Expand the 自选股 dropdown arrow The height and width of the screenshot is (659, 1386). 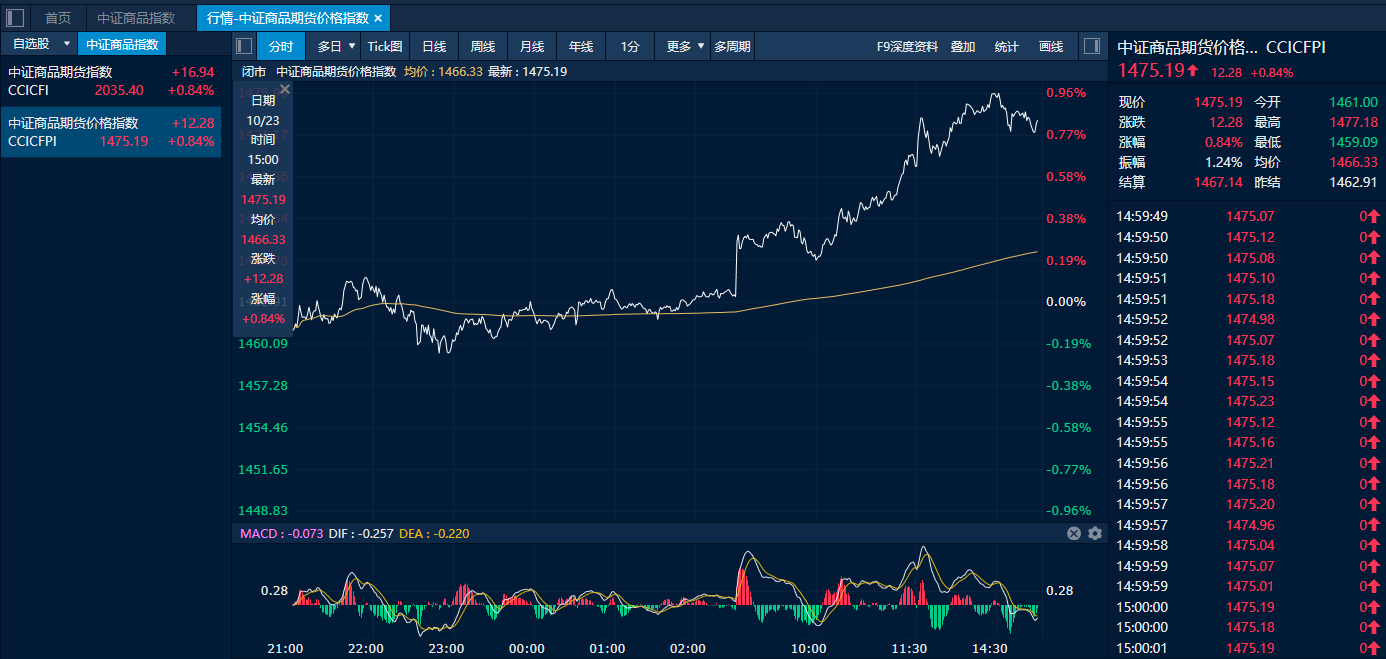(x=67, y=44)
